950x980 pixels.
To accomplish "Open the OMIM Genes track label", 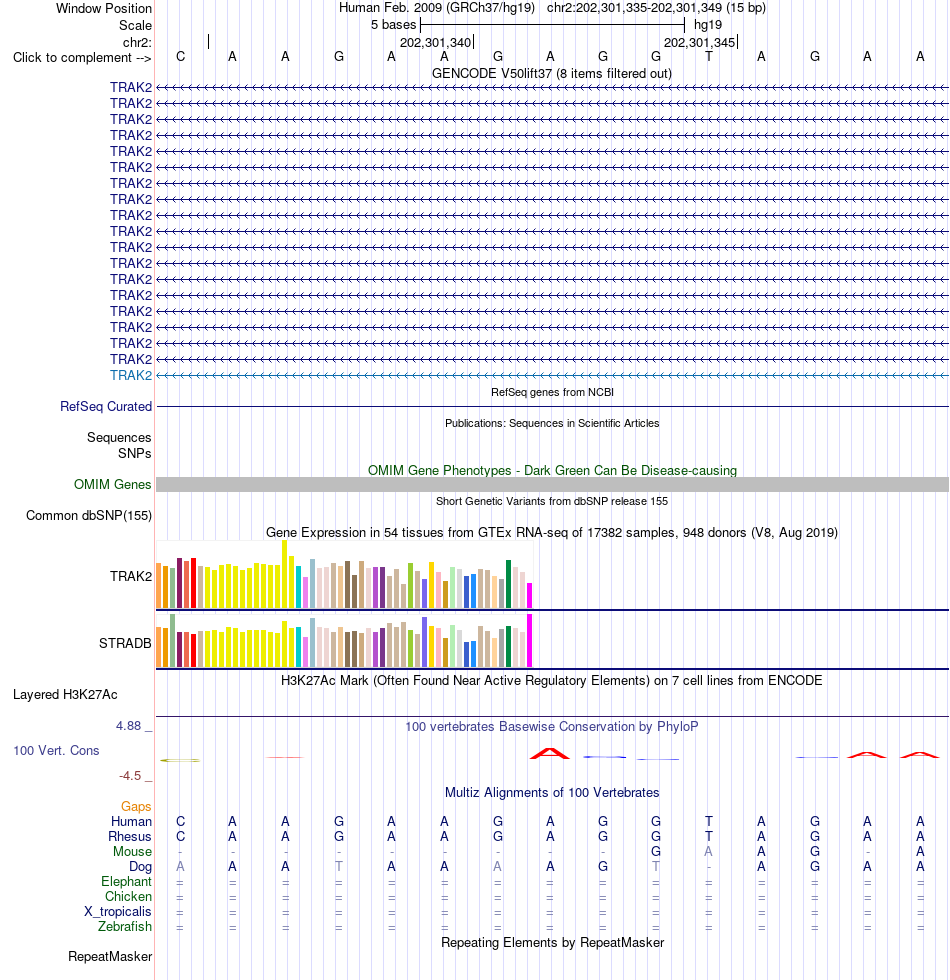I will tap(112, 484).
